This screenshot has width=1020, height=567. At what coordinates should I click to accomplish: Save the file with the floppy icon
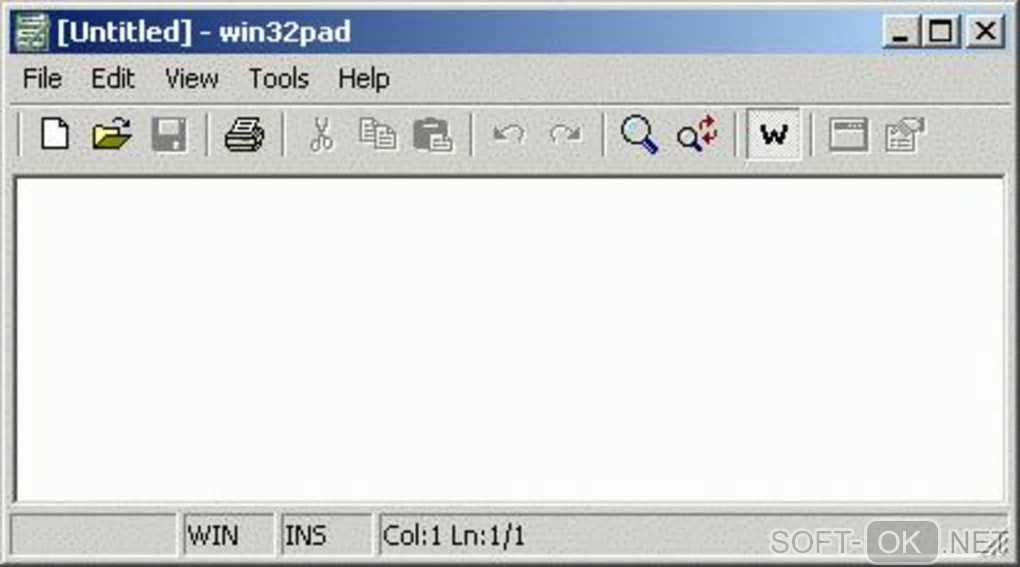pyautogui.click(x=170, y=135)
